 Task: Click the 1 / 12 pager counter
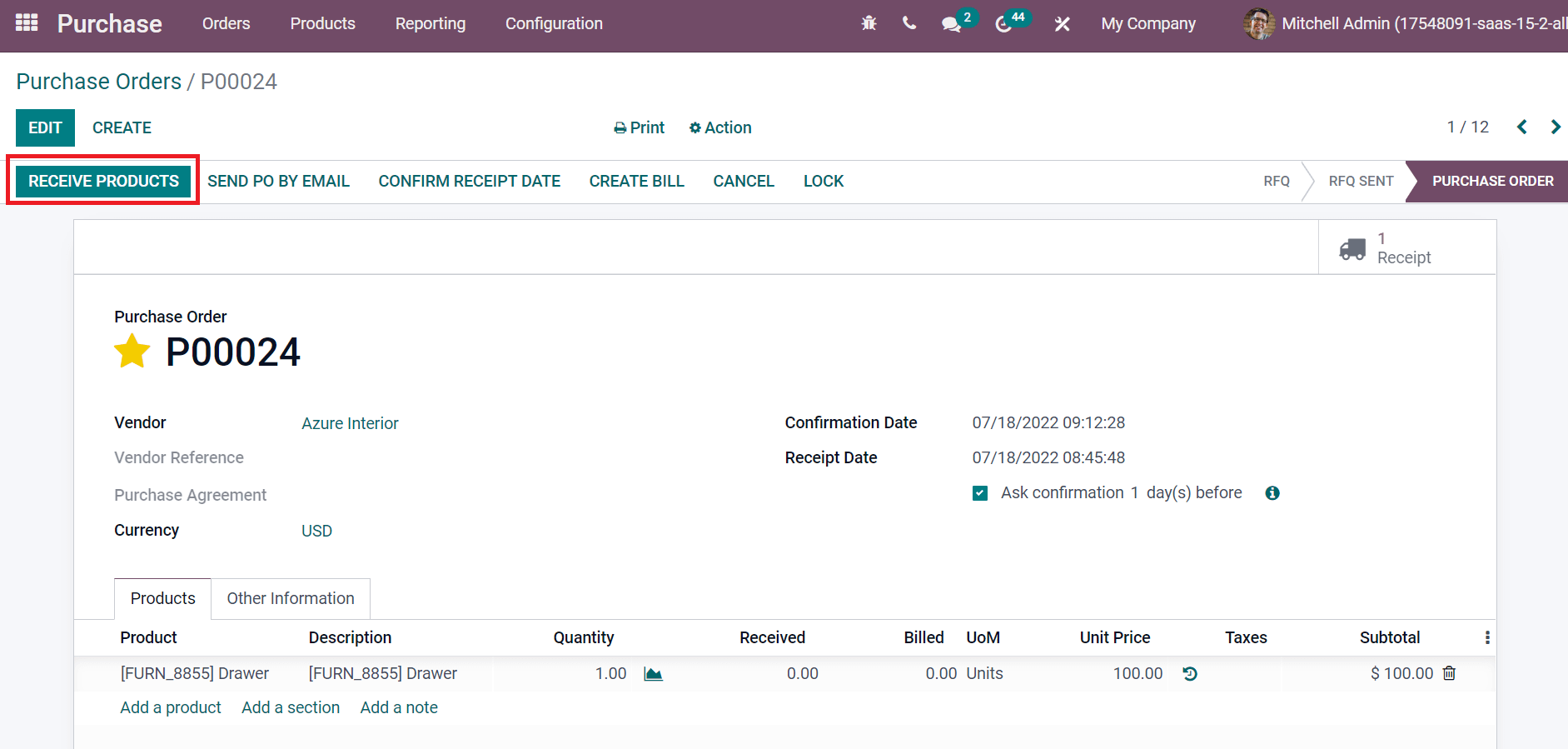point(1467,127)
